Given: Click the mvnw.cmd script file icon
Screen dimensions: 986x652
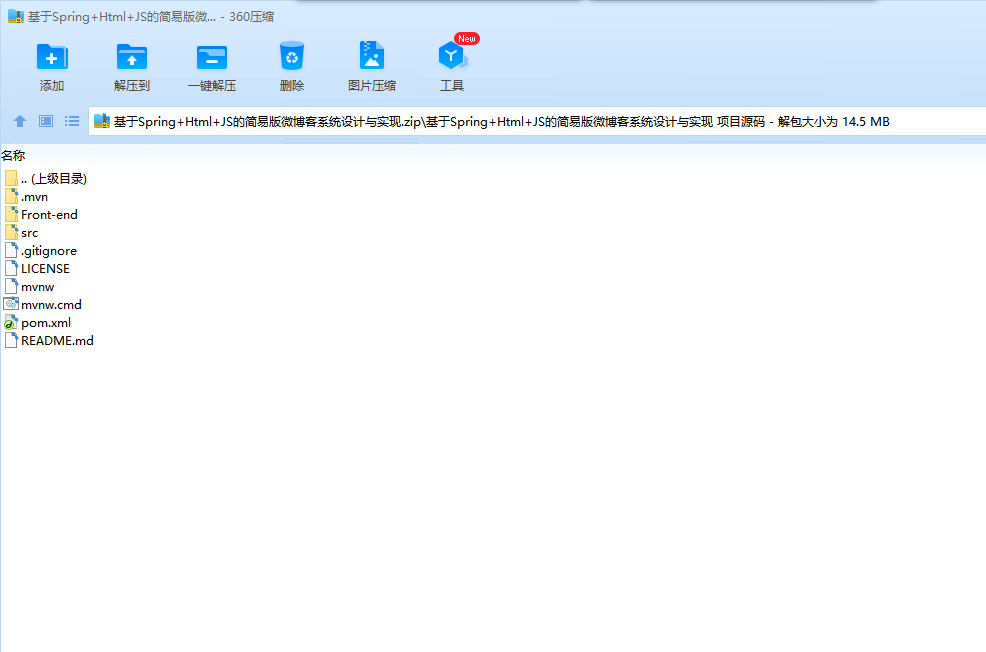Looking at the screenshot, I should pyautogui.click(x=11, y=304).
